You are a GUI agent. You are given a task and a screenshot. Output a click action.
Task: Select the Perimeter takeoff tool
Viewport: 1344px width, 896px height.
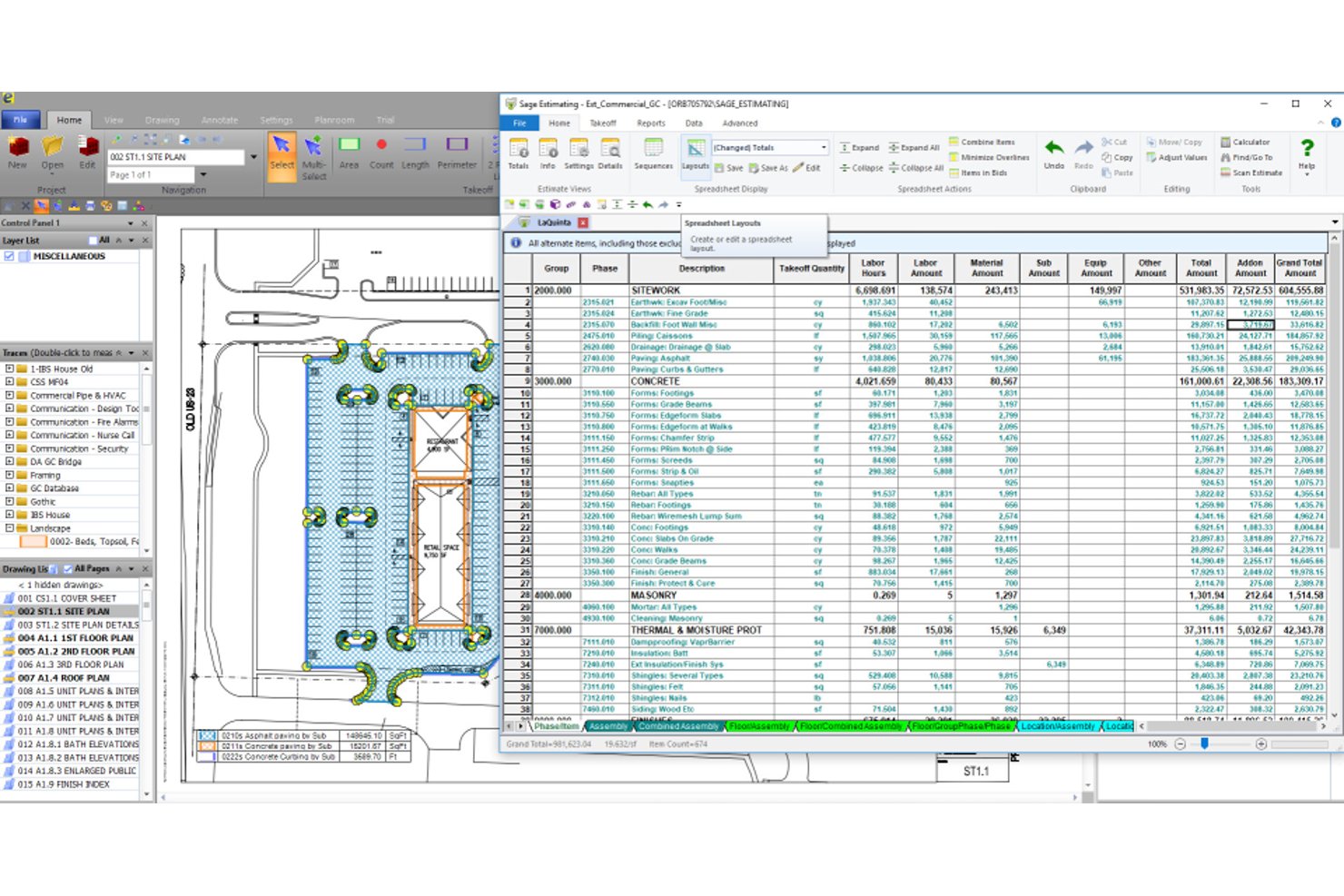457,152
